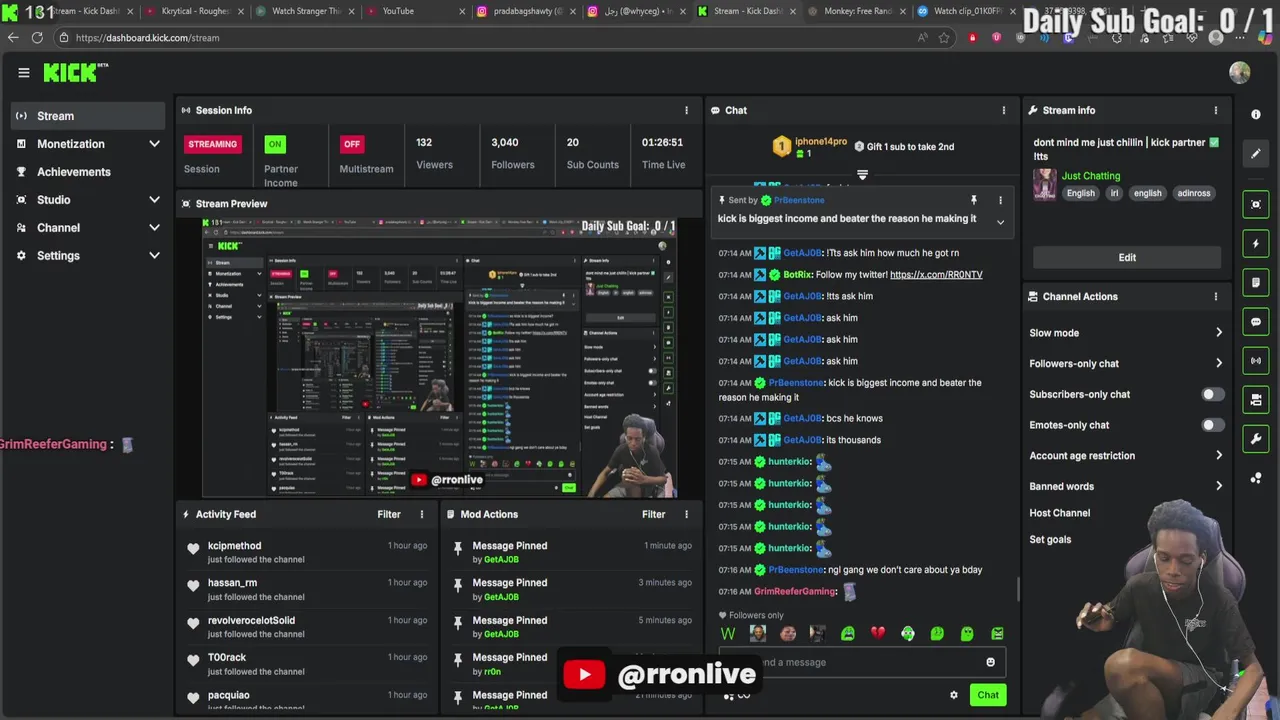Open the emoji picker in message box
The height and width of the screenshot is (720, 1280).
(990, 662)
